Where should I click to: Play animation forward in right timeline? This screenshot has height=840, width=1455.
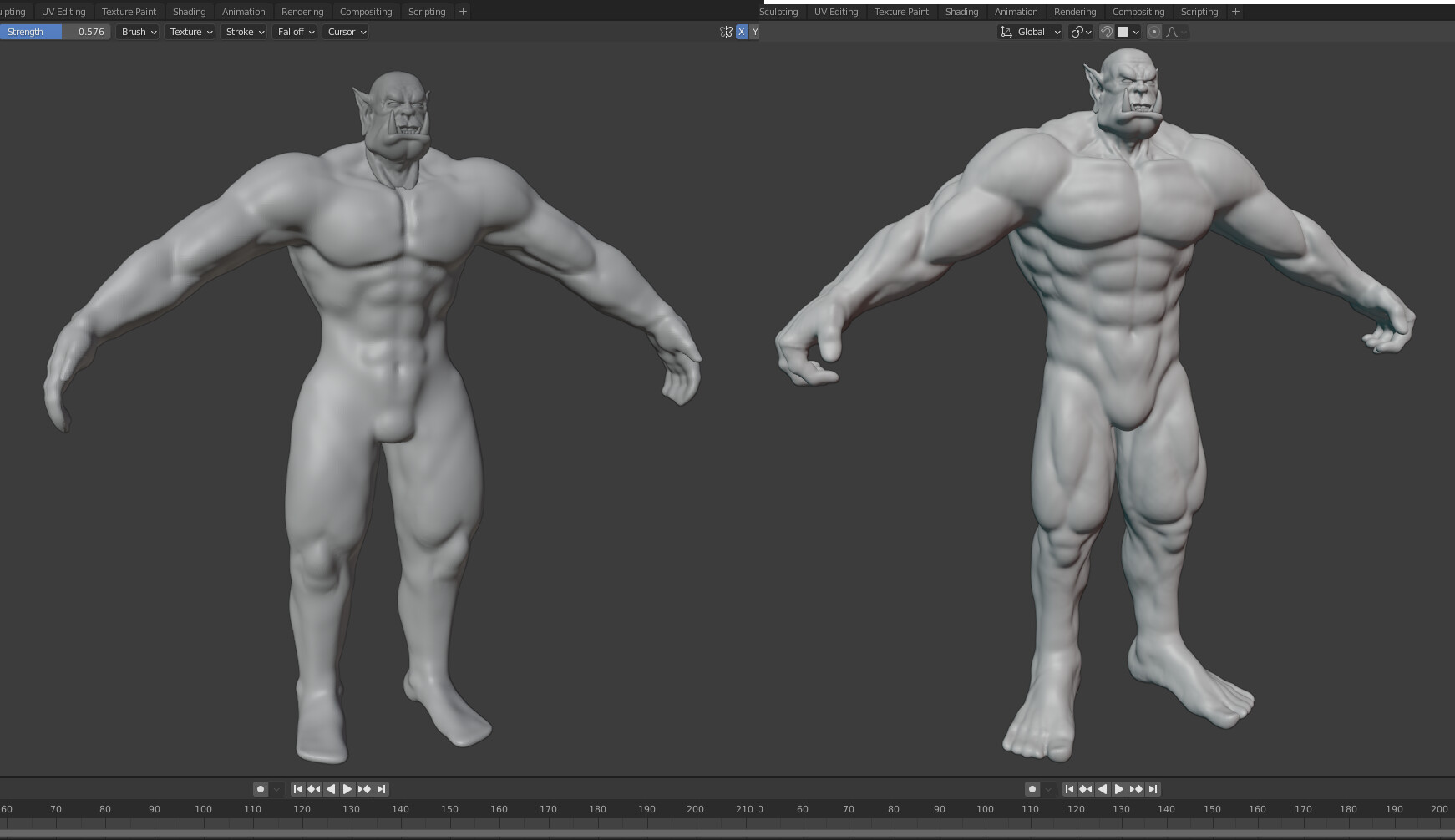click(1119, 789)
